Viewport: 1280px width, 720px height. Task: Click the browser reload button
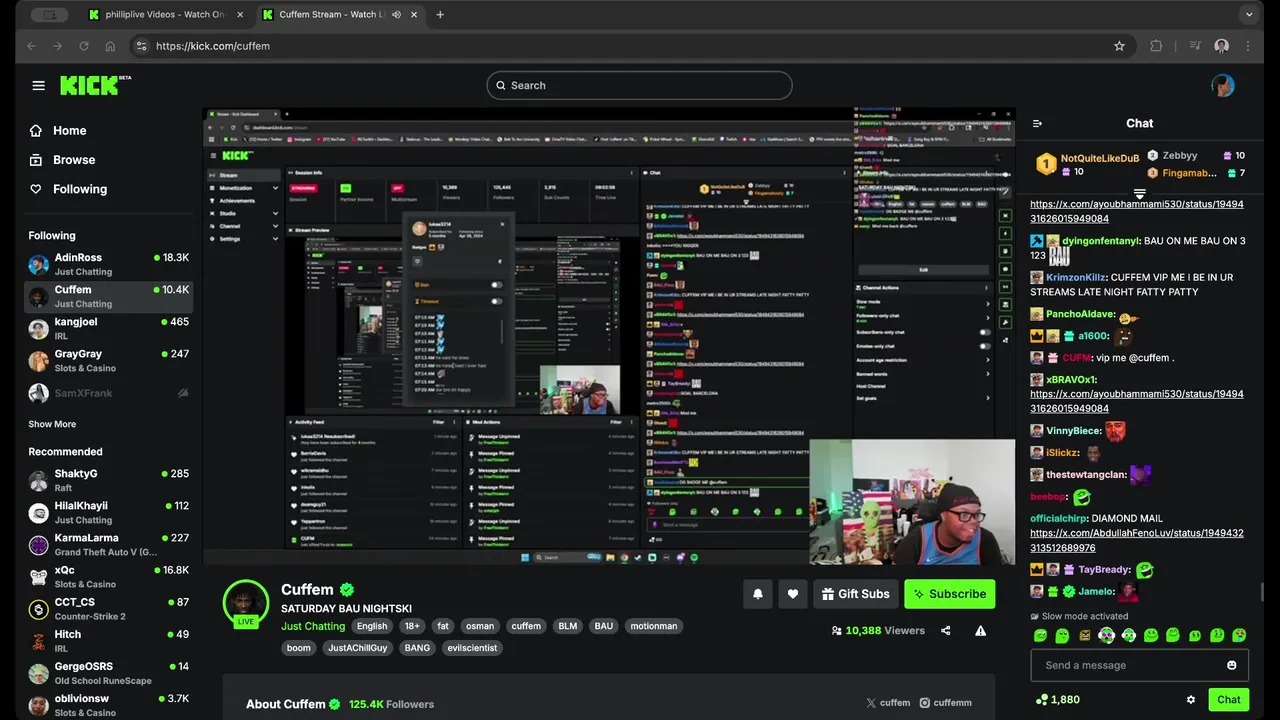(84, 46)
